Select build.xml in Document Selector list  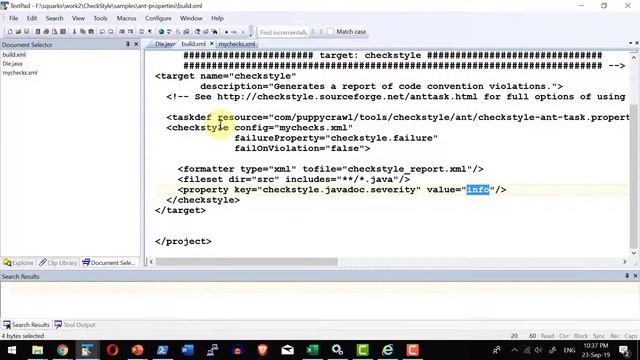click(x=14, y=54)
